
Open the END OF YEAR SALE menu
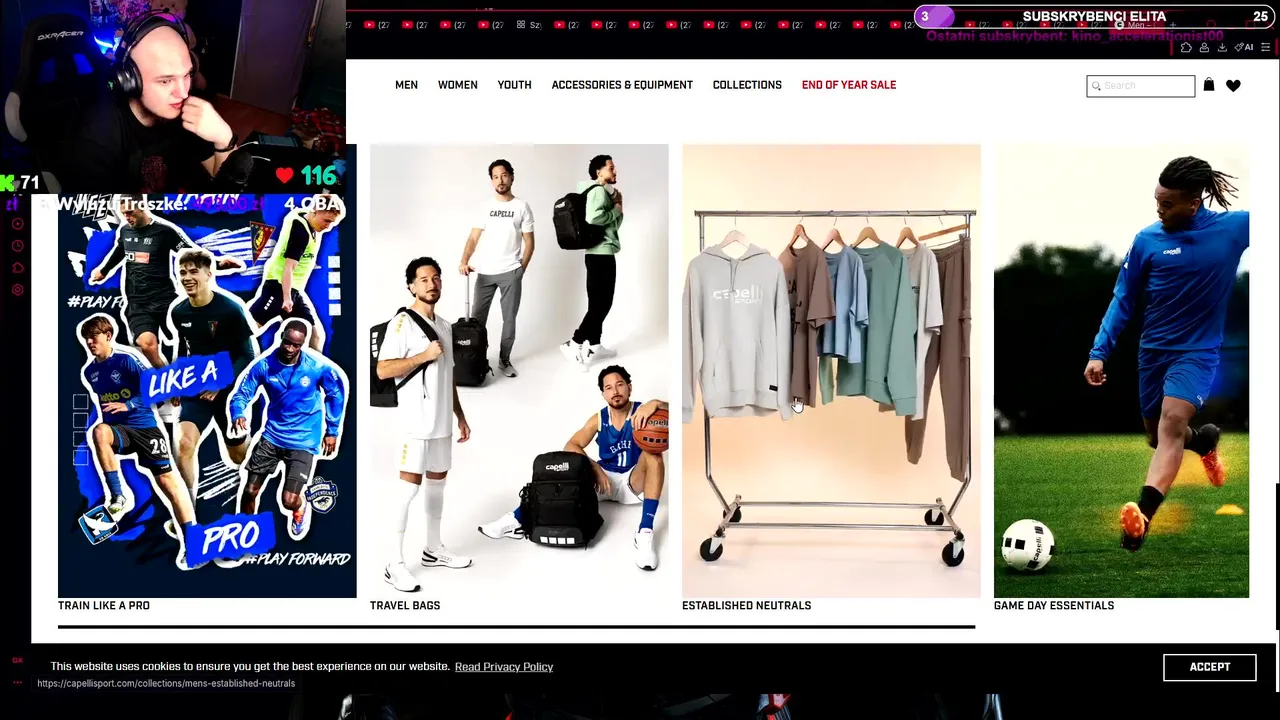[849, 85]
